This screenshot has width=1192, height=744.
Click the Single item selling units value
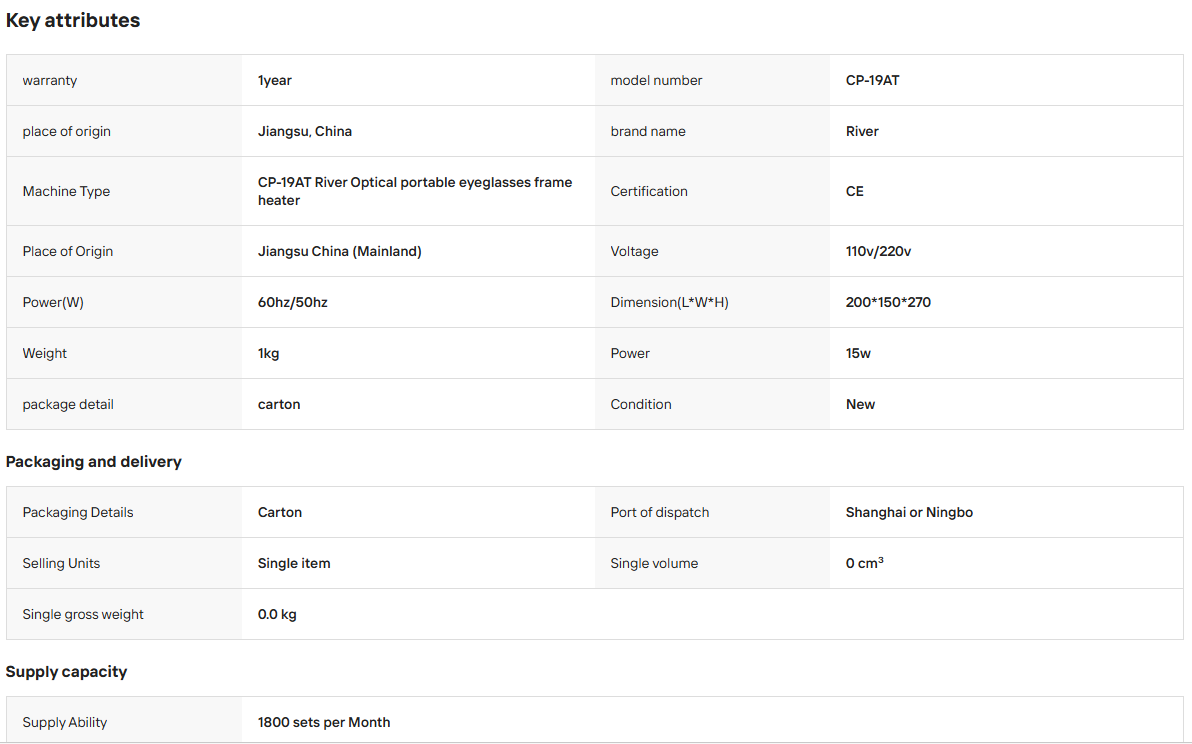point(294,563)
